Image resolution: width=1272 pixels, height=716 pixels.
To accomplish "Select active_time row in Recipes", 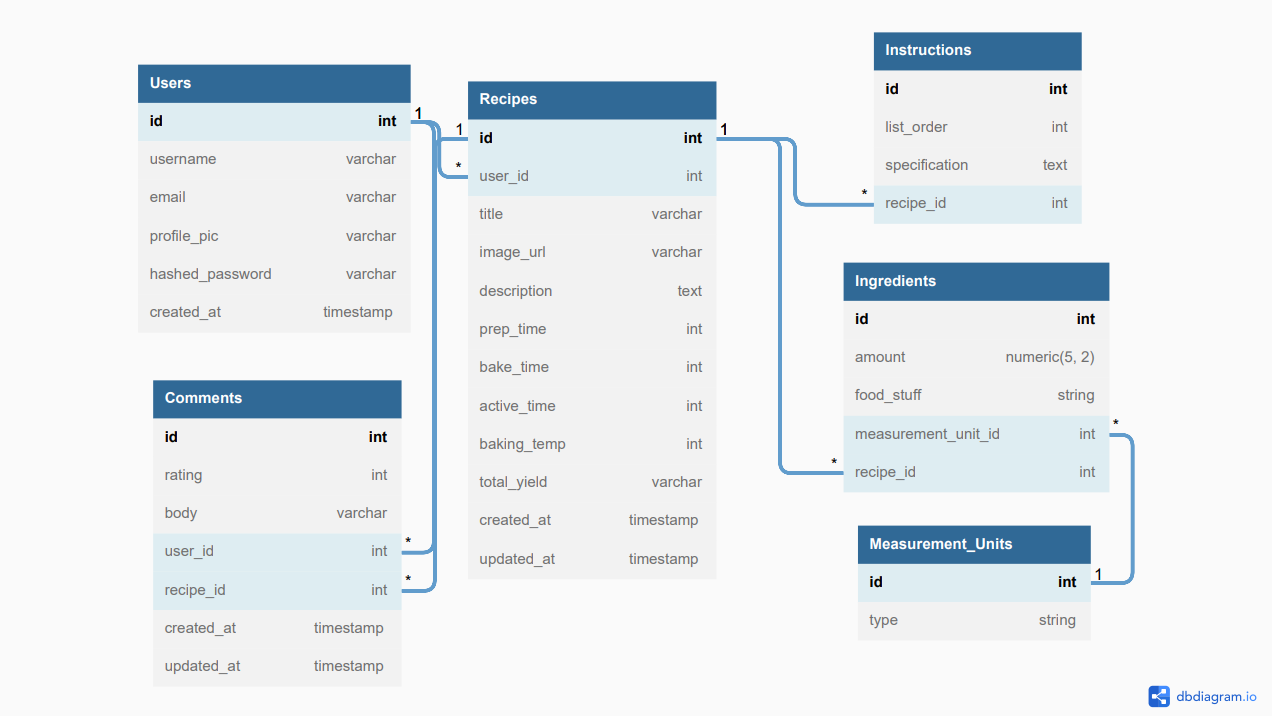I will tap(592, 406).
